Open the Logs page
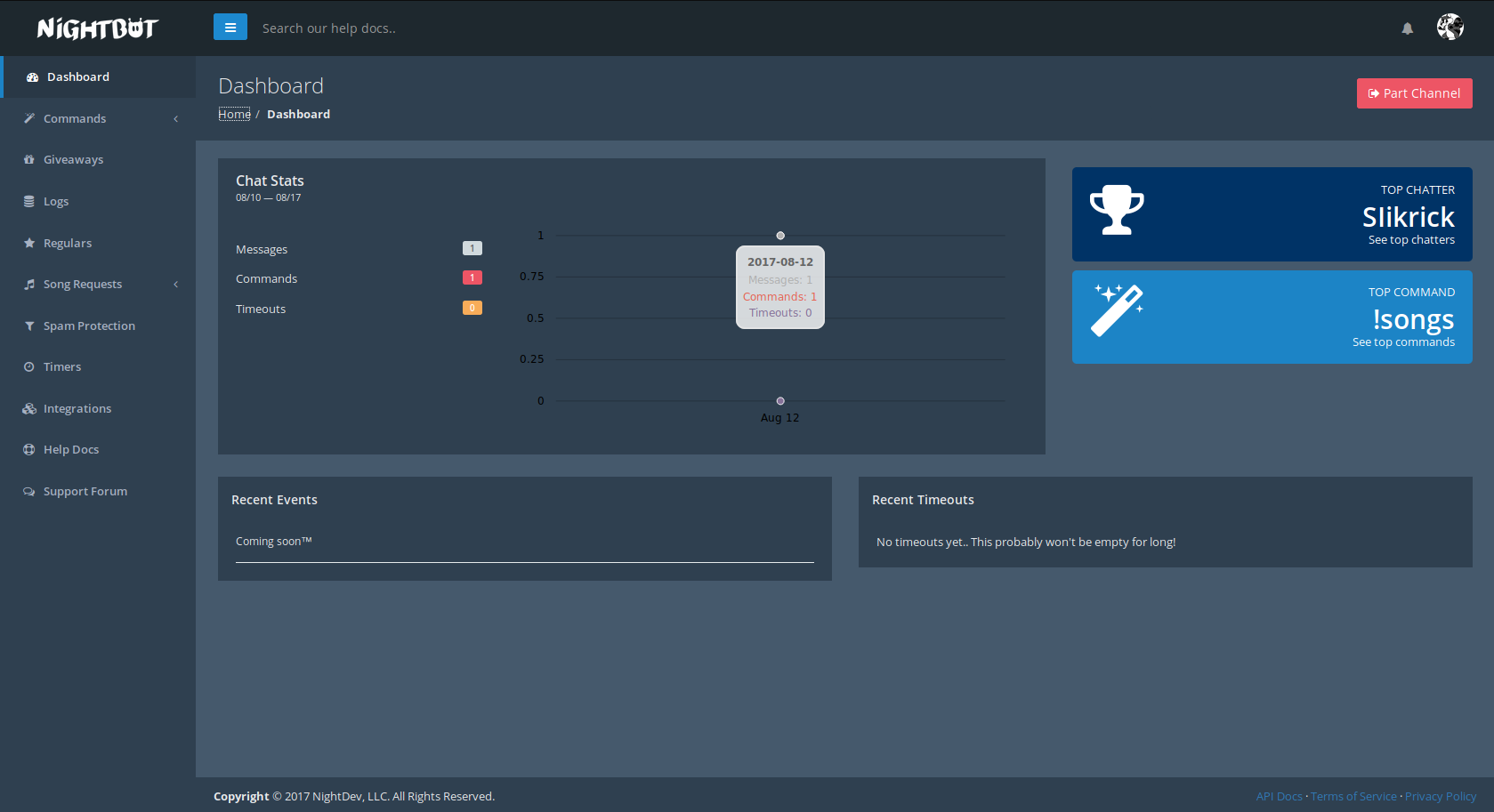This screenshot has height=812, width=1494. (x=98, y=201)
